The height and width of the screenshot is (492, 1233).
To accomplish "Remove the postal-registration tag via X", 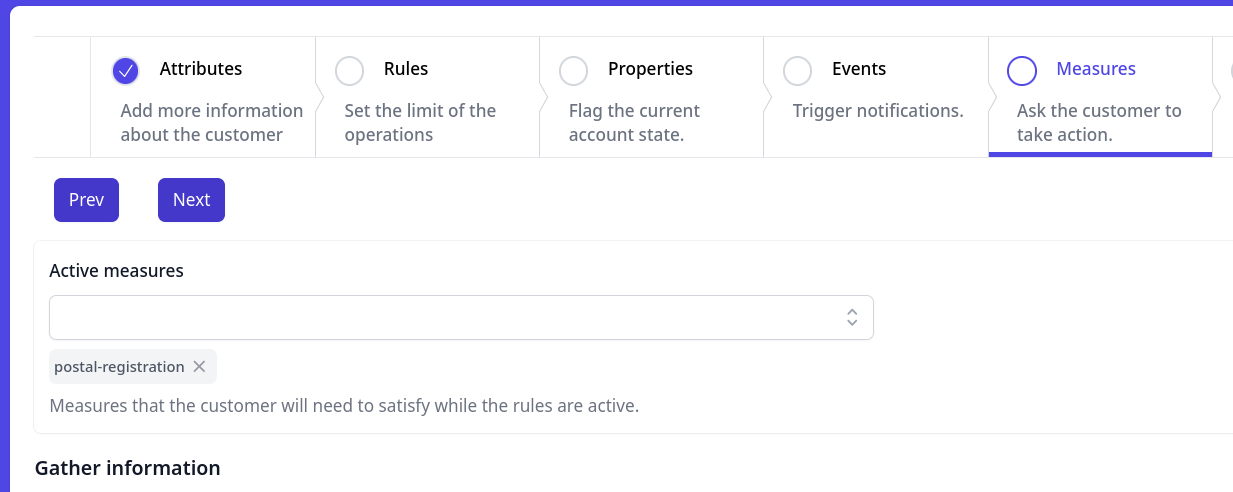I will pyautogui.click(x=199, y=367).
